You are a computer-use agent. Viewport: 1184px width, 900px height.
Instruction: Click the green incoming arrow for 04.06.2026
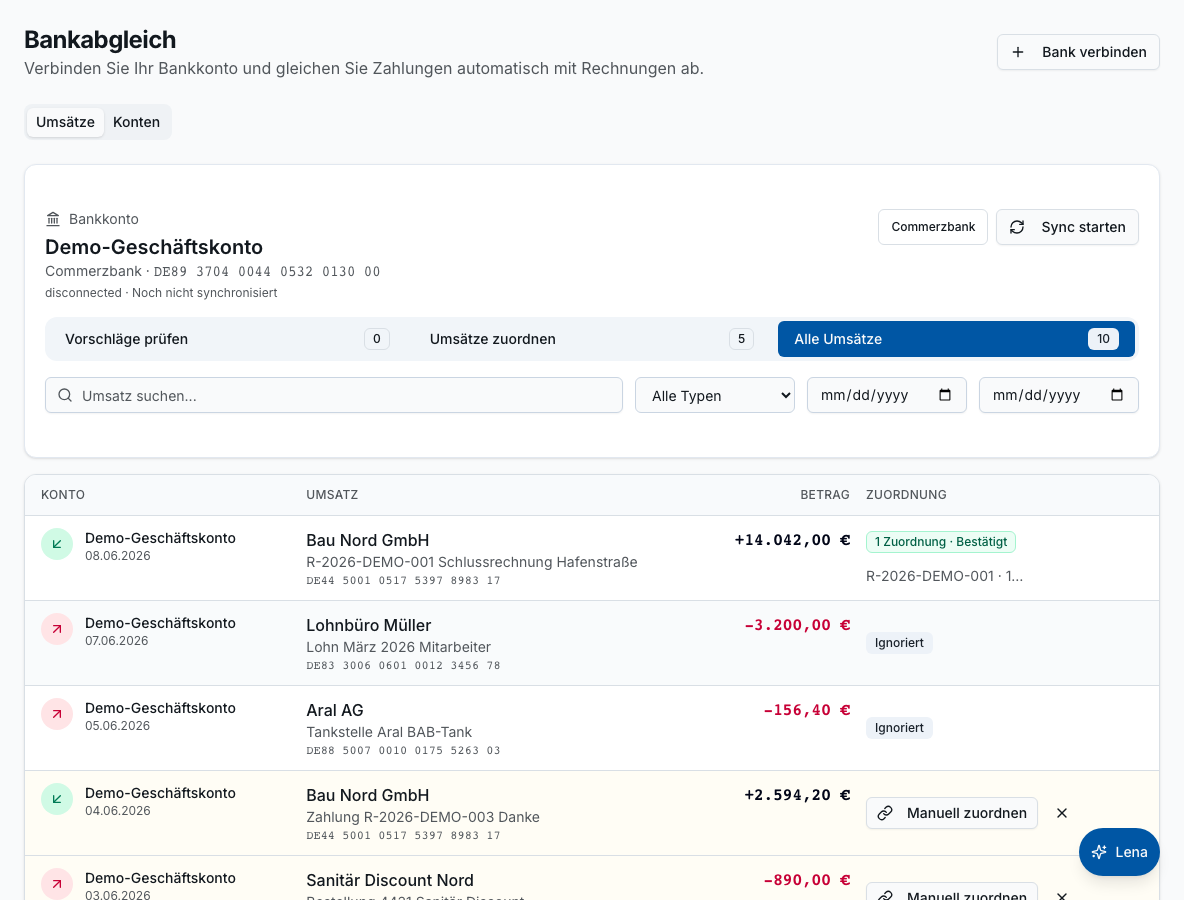(57, 799)
